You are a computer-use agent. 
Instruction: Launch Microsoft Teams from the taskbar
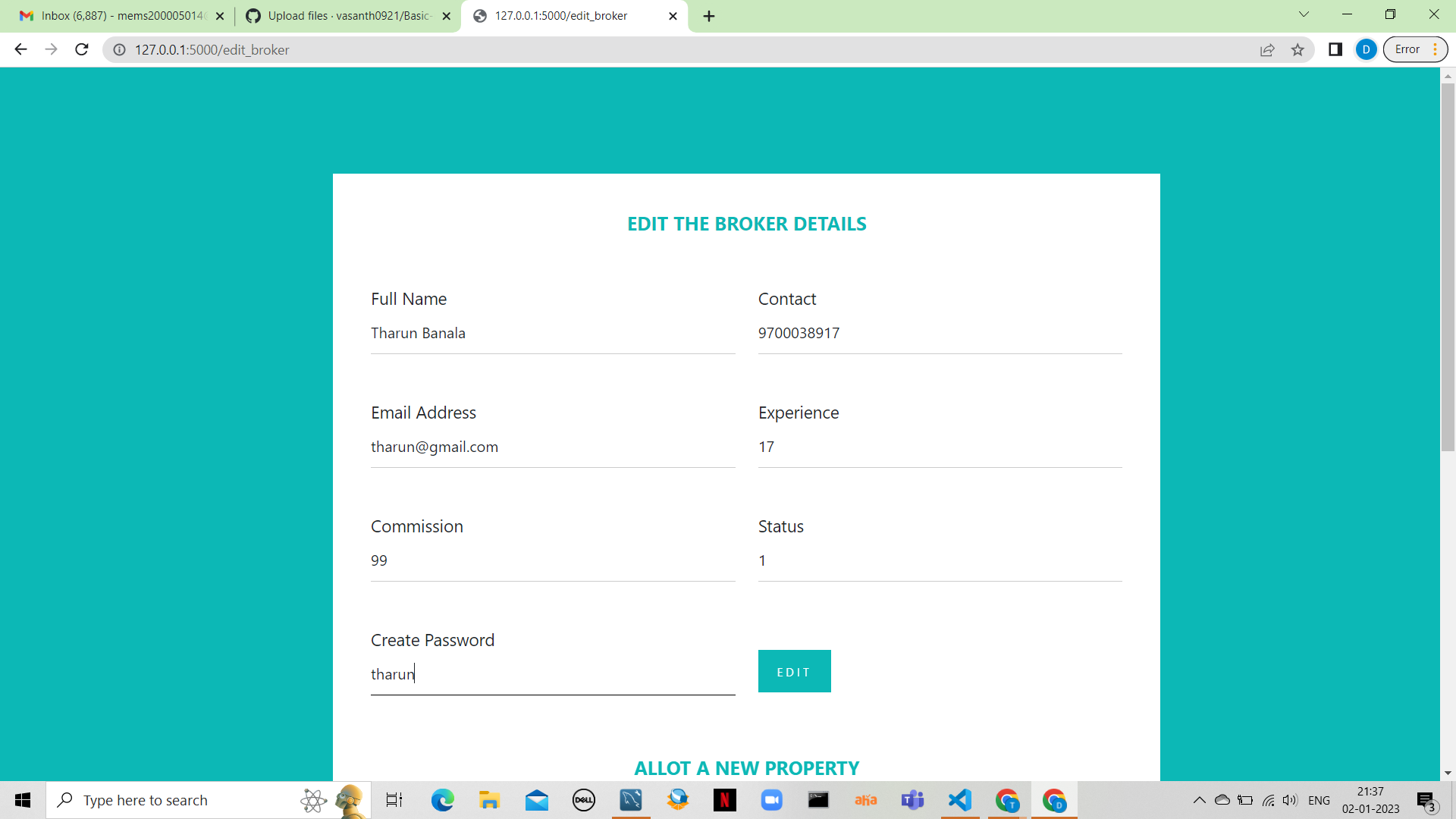coord(912,800)
